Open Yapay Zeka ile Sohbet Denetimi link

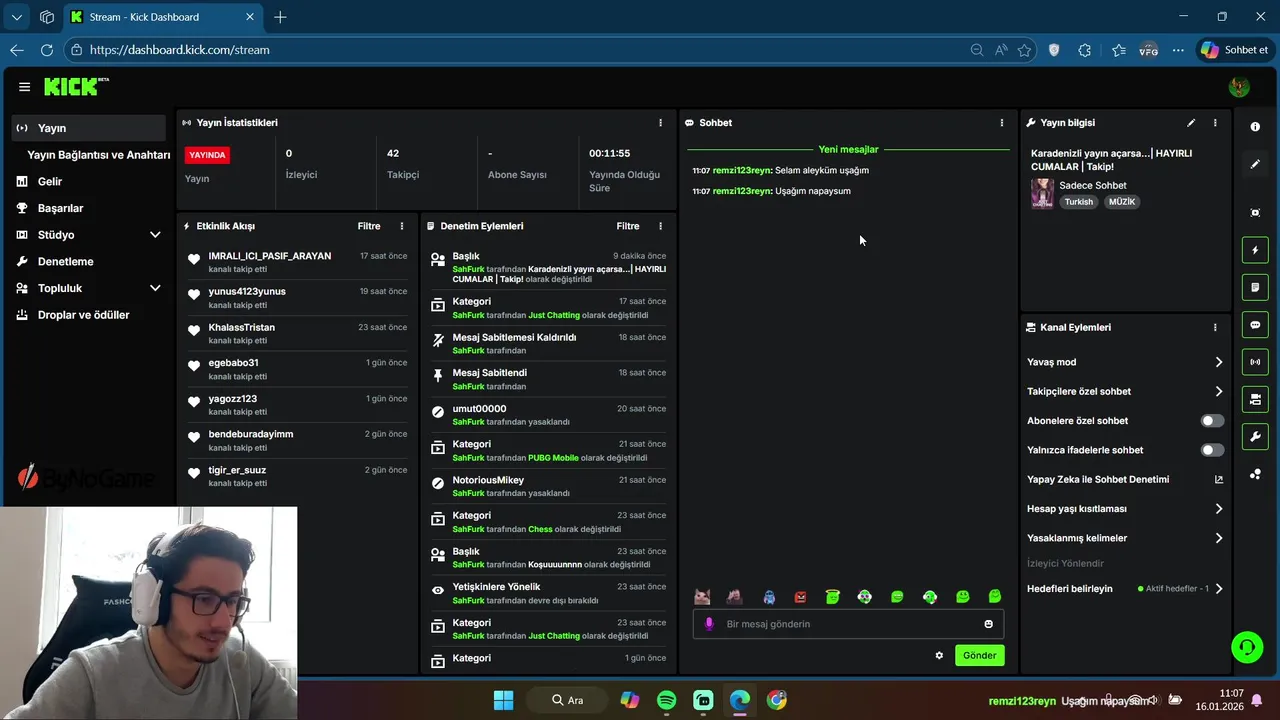[1125, 479]
